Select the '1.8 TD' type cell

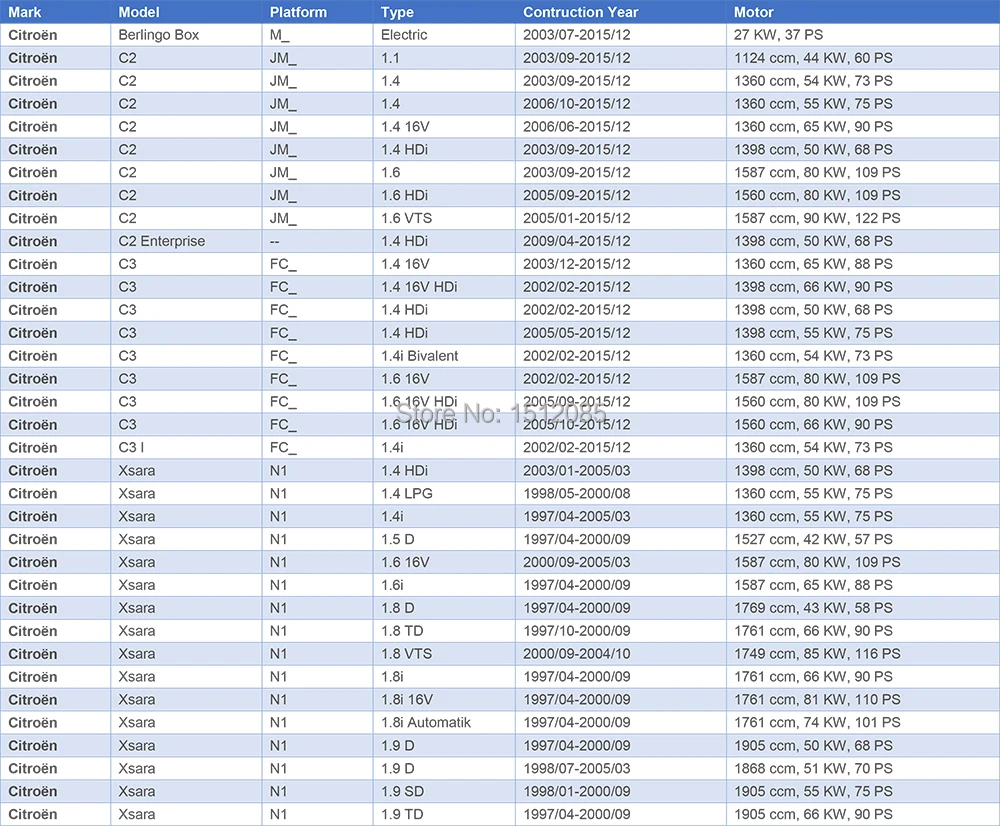click(x=444, y=631)
